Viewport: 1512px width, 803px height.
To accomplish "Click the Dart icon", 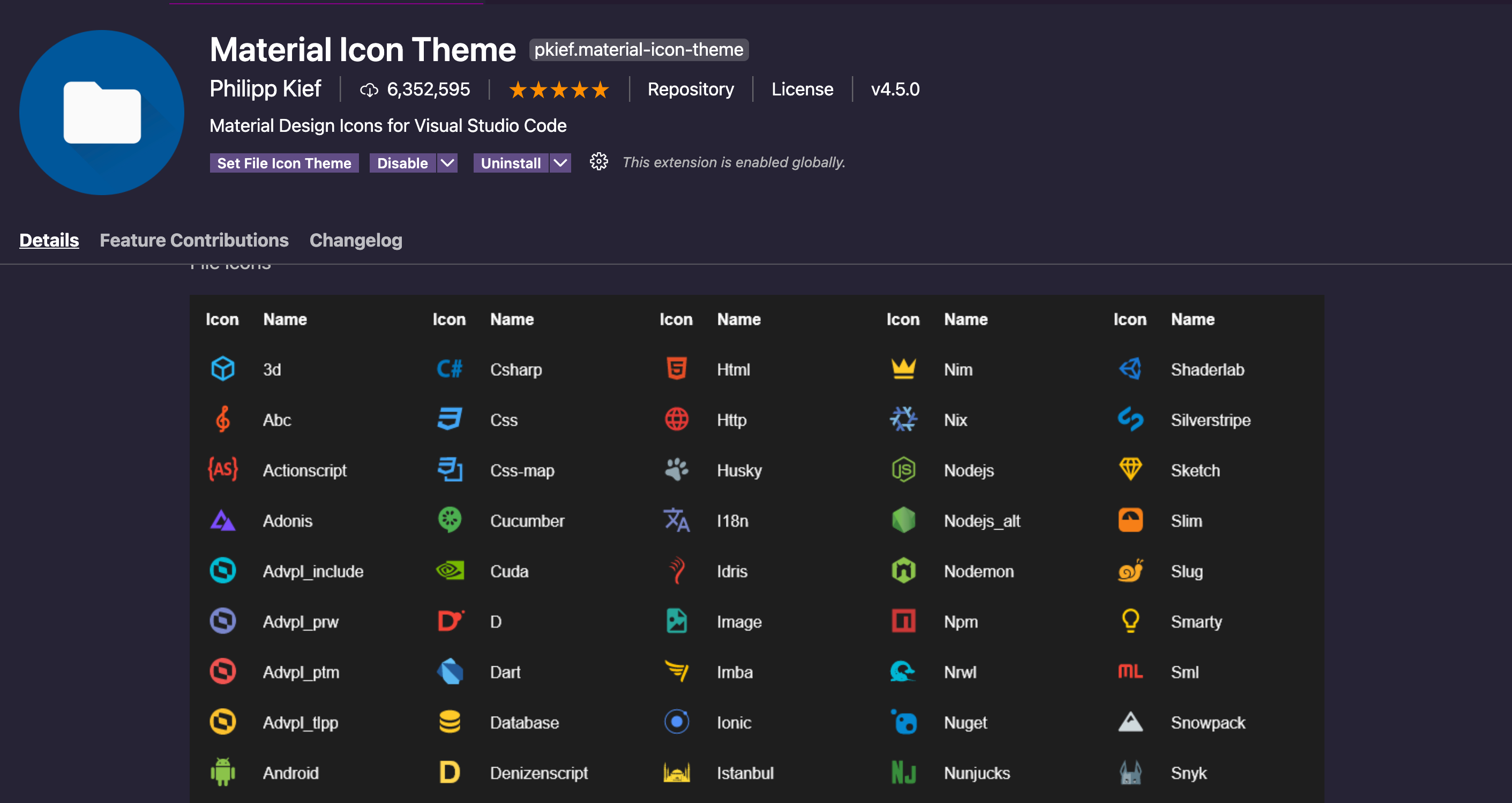I will pyautogui.click(x=450, y=672).
